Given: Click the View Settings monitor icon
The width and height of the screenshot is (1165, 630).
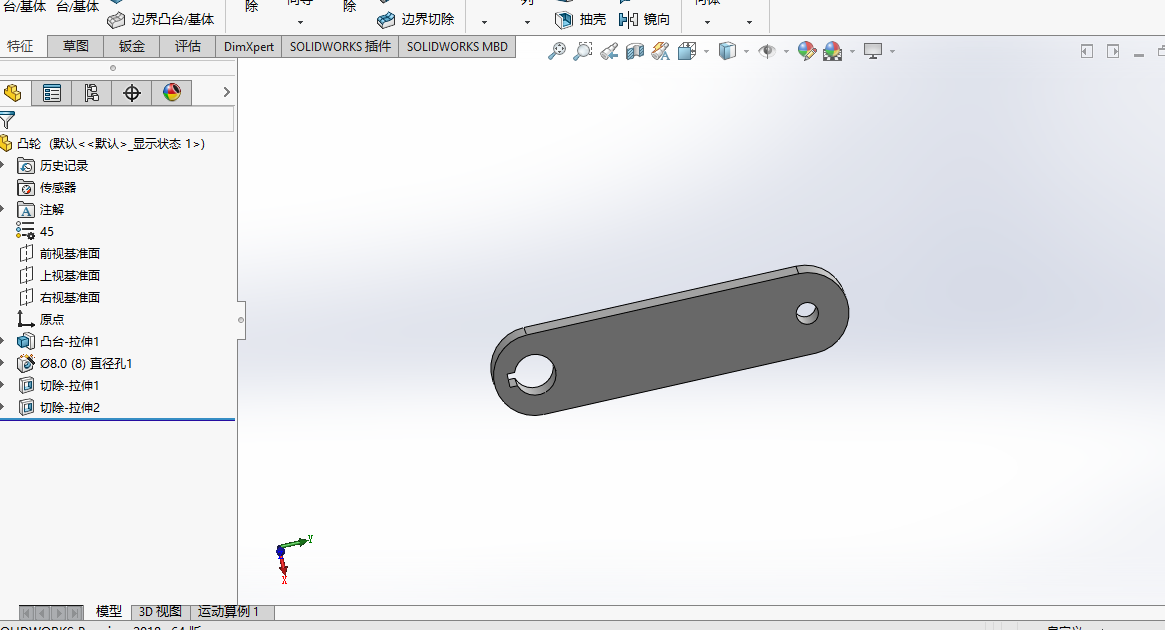Looking at the screenshot, I should [873, 51].
